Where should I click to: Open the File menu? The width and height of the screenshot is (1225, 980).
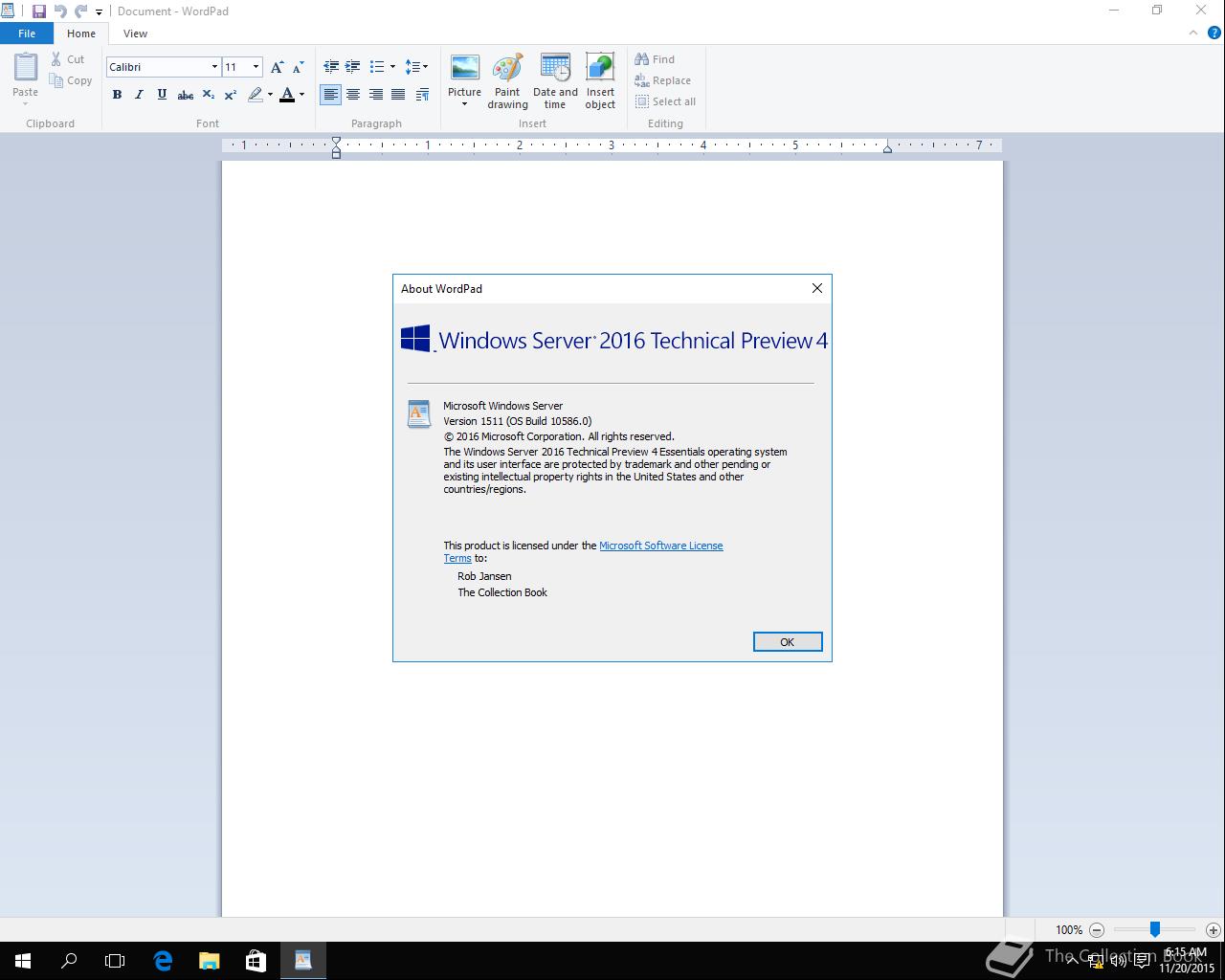[27, 33]
